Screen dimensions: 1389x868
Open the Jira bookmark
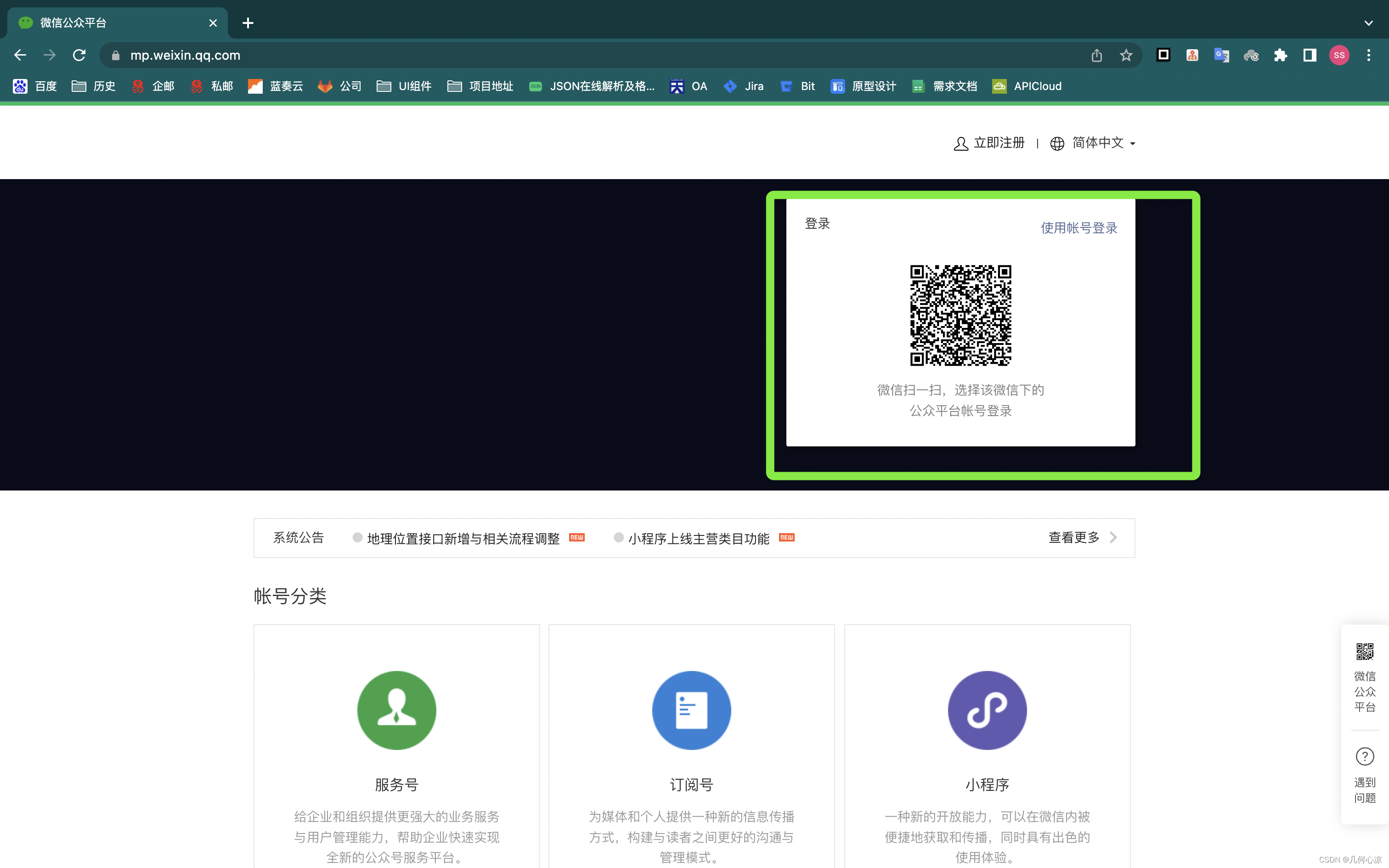click(x=743, y=86)
